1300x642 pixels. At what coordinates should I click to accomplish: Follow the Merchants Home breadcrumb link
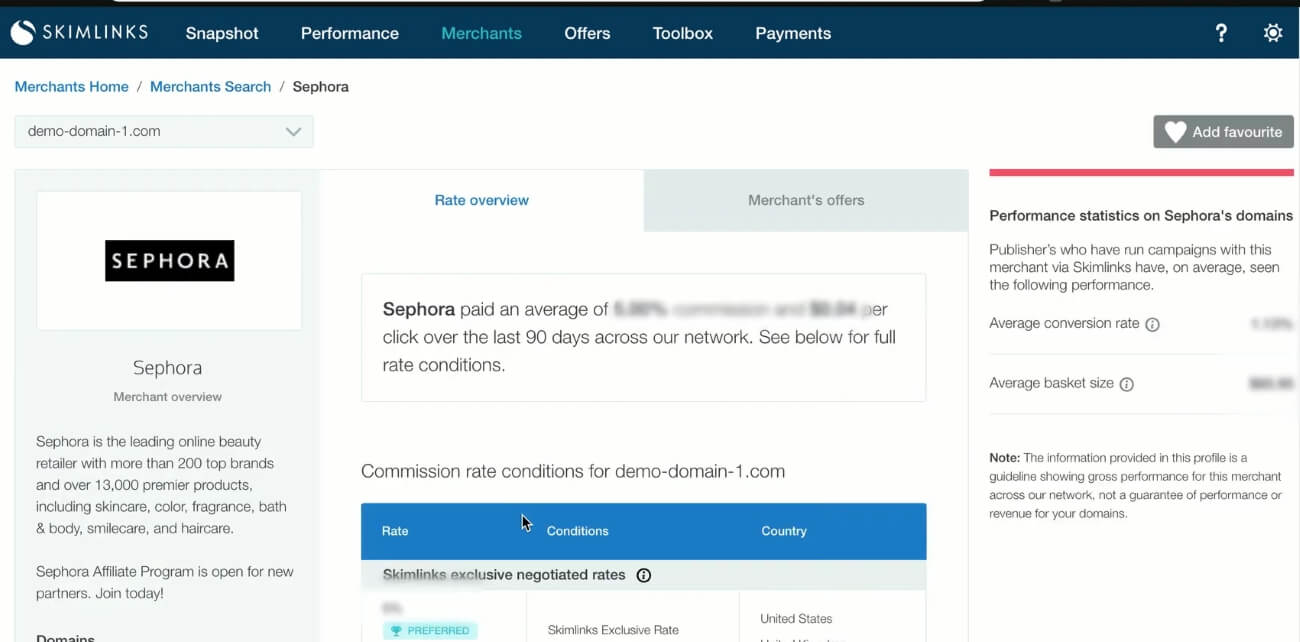(72, 87)
